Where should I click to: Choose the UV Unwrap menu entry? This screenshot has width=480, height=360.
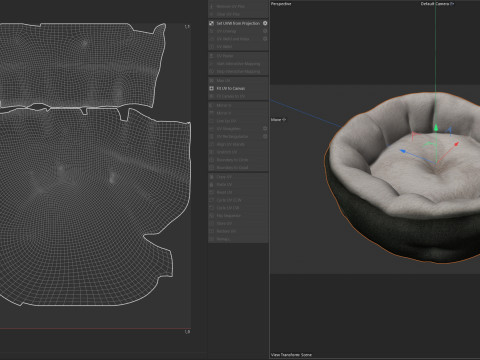(238, 31)
